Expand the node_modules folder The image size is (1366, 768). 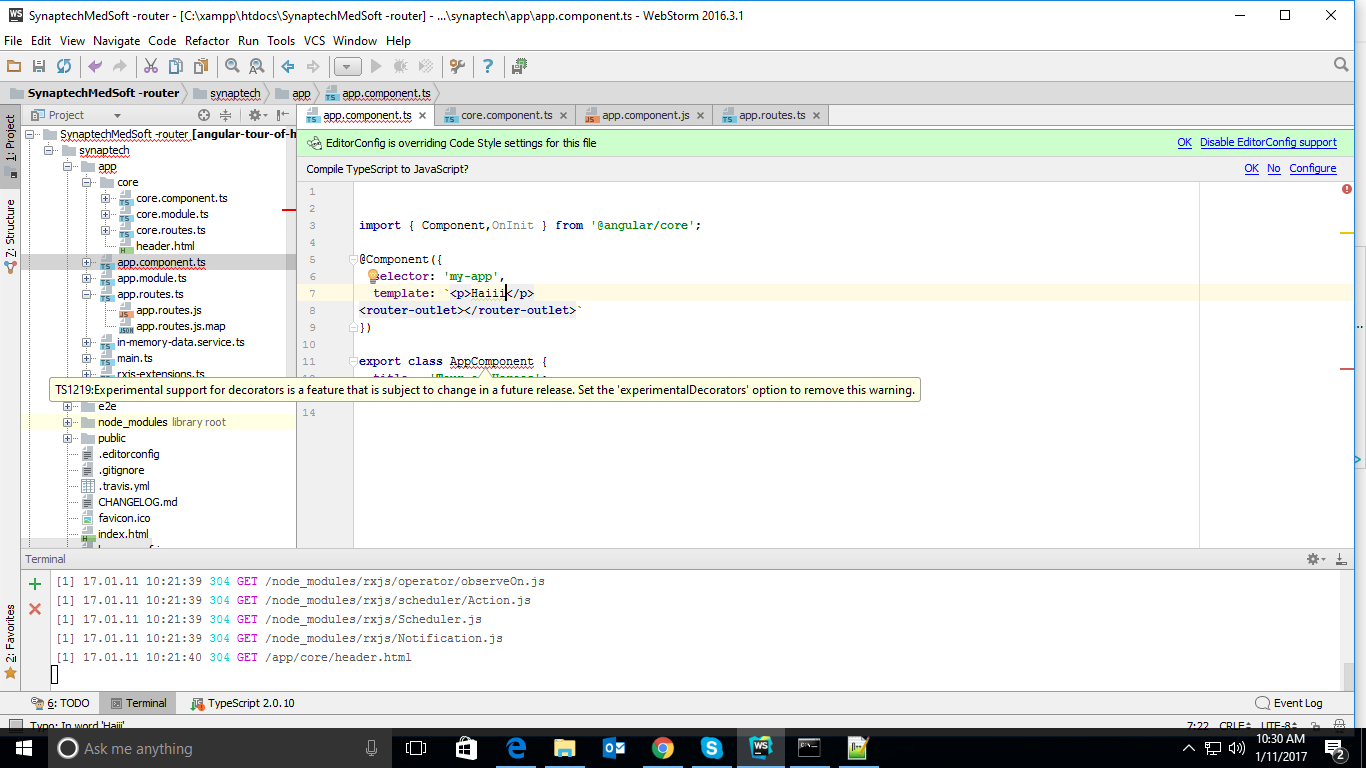click(x=68, y=422)
